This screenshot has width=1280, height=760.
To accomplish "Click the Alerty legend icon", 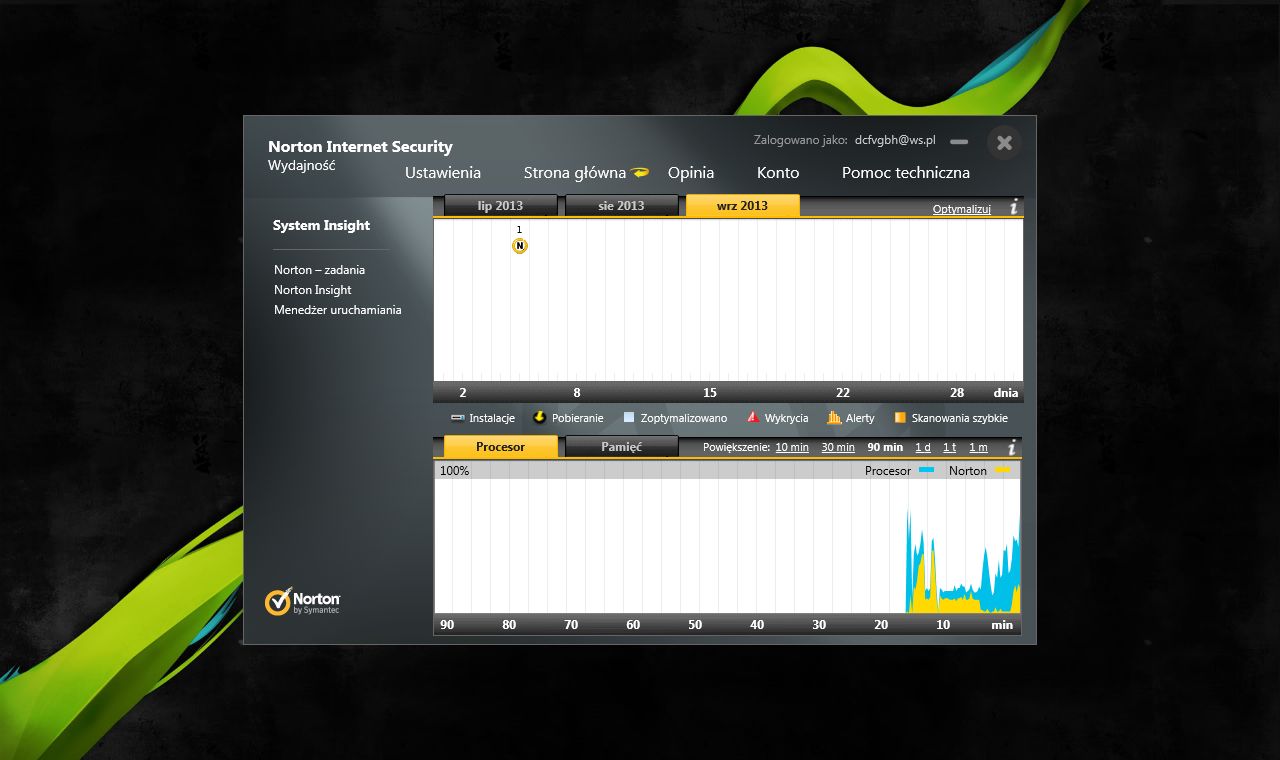I will [x=834, y=418].
